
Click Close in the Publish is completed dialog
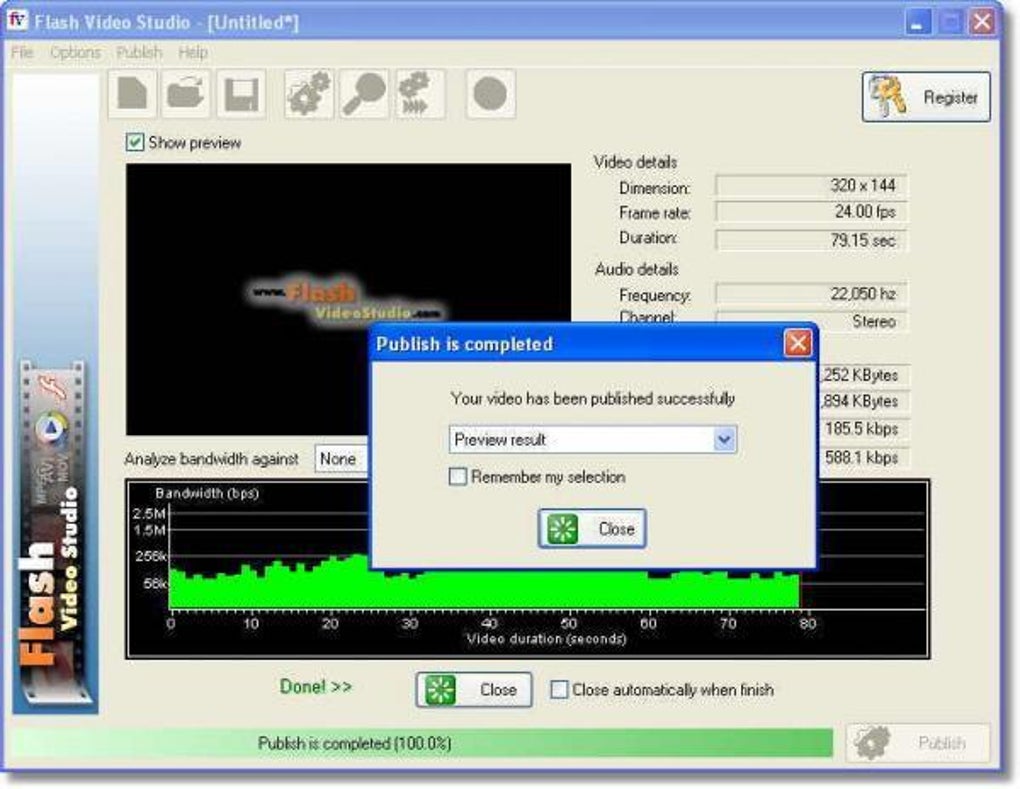592,528
